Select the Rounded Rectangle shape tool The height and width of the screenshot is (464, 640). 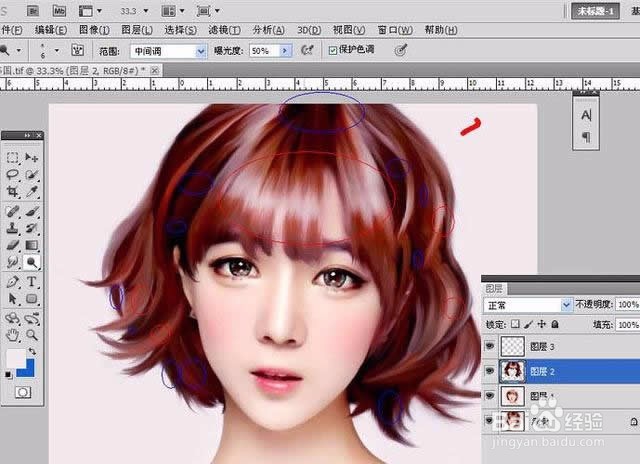click(x=31, y=299)
